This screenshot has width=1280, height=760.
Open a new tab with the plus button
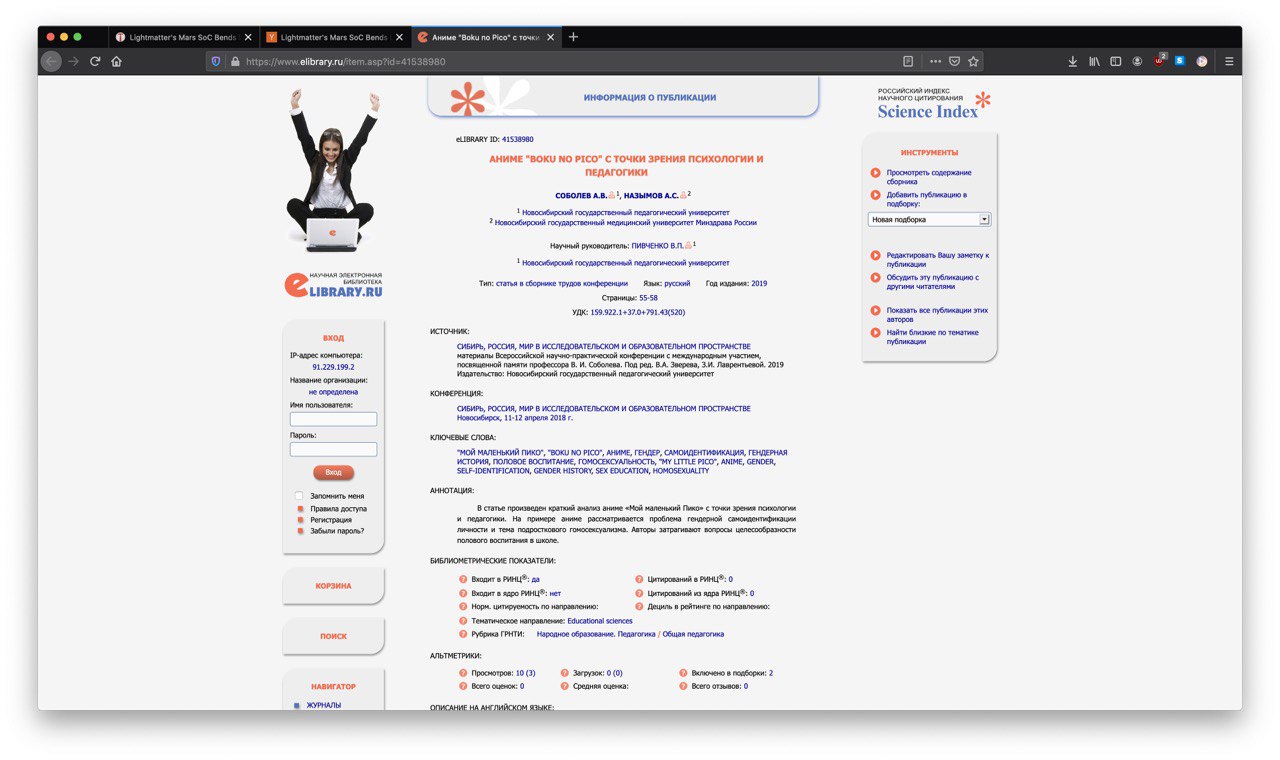click(x=573, y=37)
